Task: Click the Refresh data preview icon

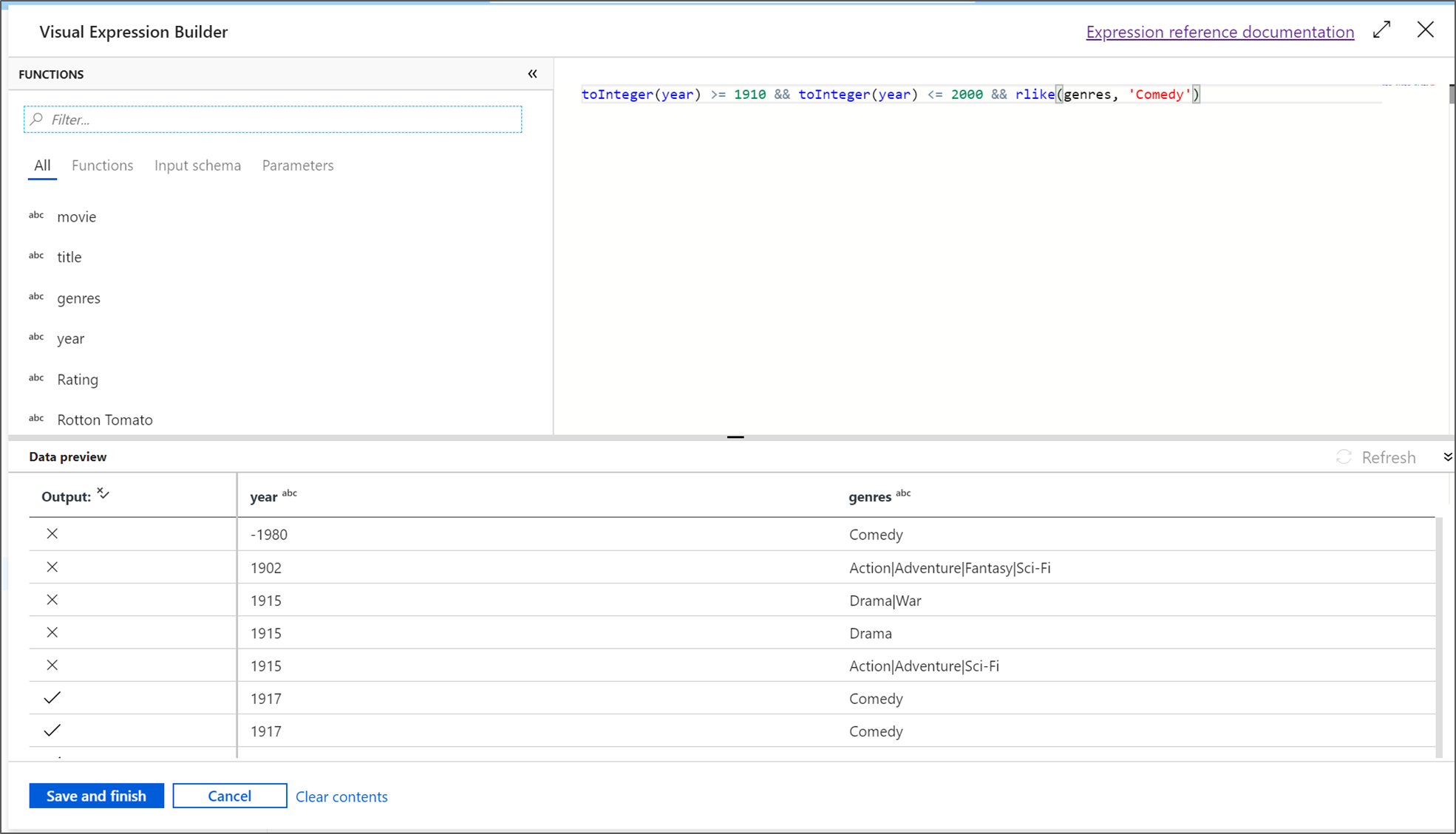Action: (1345, 457)
